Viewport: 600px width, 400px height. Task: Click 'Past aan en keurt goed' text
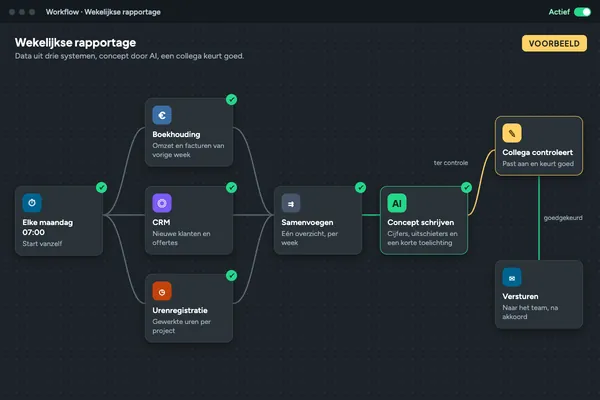[538, 164]
